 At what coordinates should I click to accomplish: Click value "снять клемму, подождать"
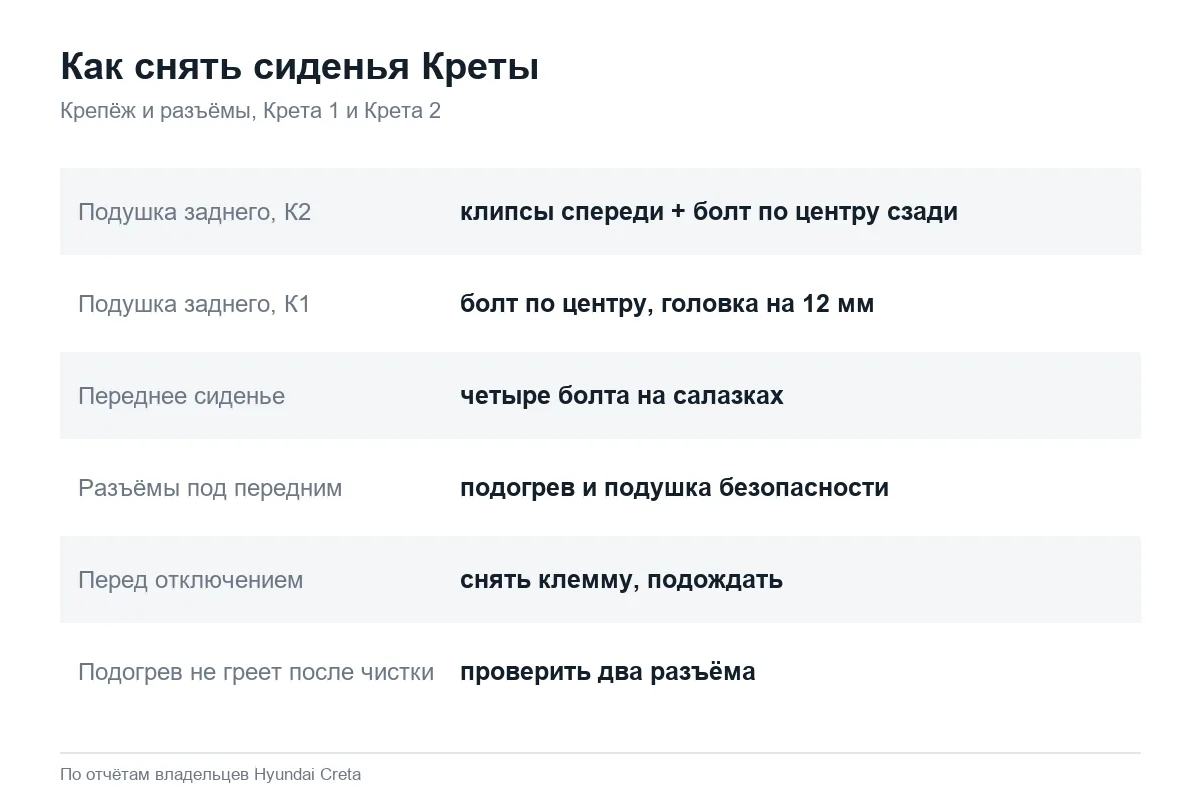(x=621, y=580)
